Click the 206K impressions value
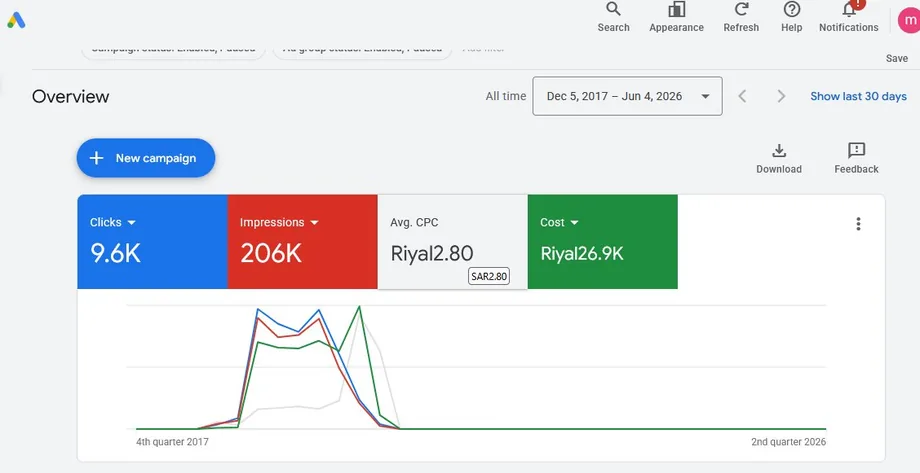The width and height of the screenshot is (920, 473). 270,254
